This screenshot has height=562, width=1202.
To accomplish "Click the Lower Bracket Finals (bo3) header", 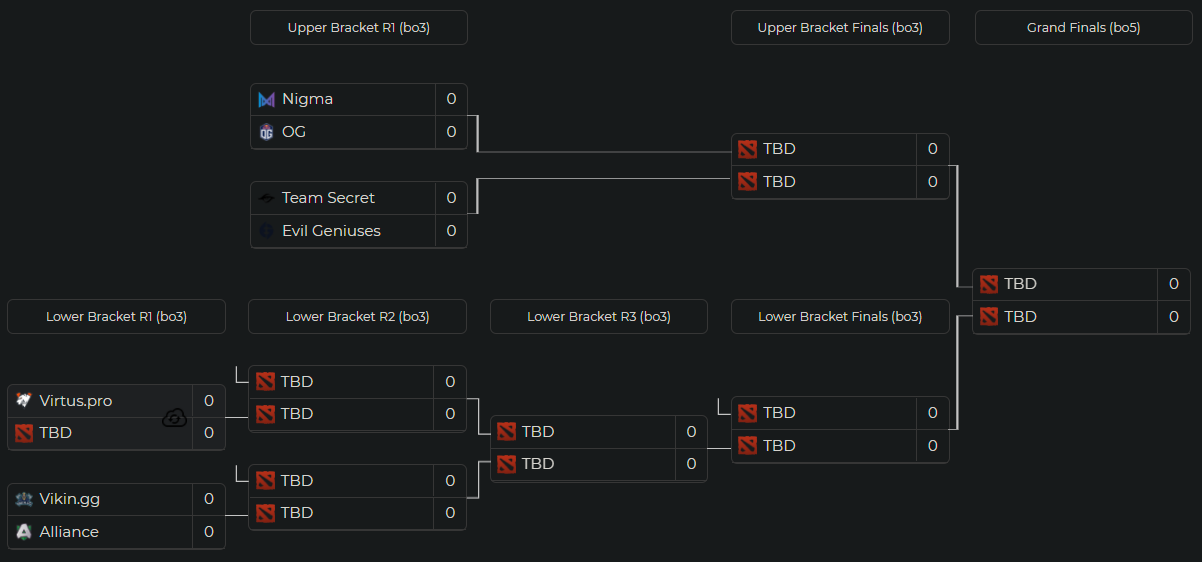I will point(840,317).
